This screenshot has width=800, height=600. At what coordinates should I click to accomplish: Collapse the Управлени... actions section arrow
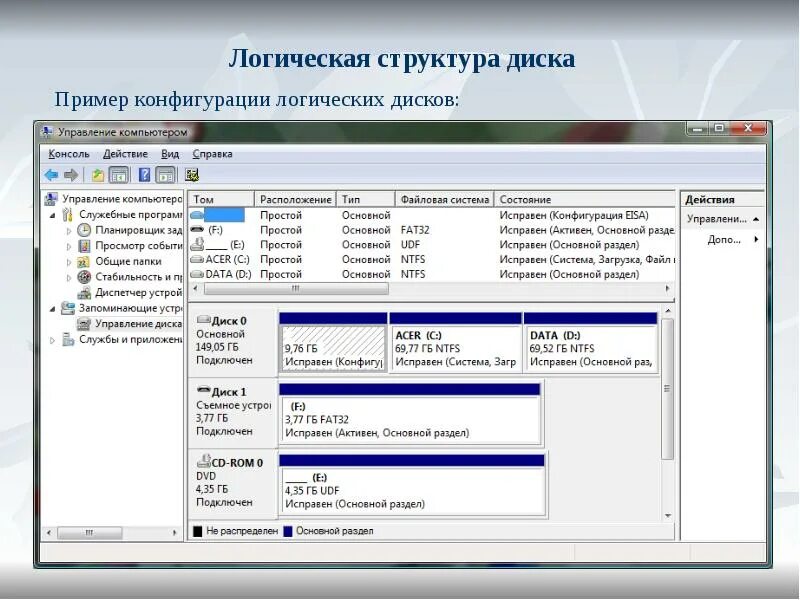(756, 219)
